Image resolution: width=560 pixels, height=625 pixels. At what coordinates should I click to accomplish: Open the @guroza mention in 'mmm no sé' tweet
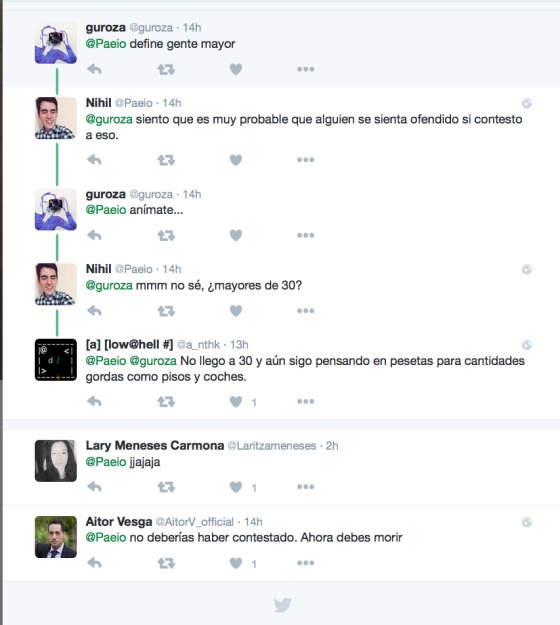[109, 285]
